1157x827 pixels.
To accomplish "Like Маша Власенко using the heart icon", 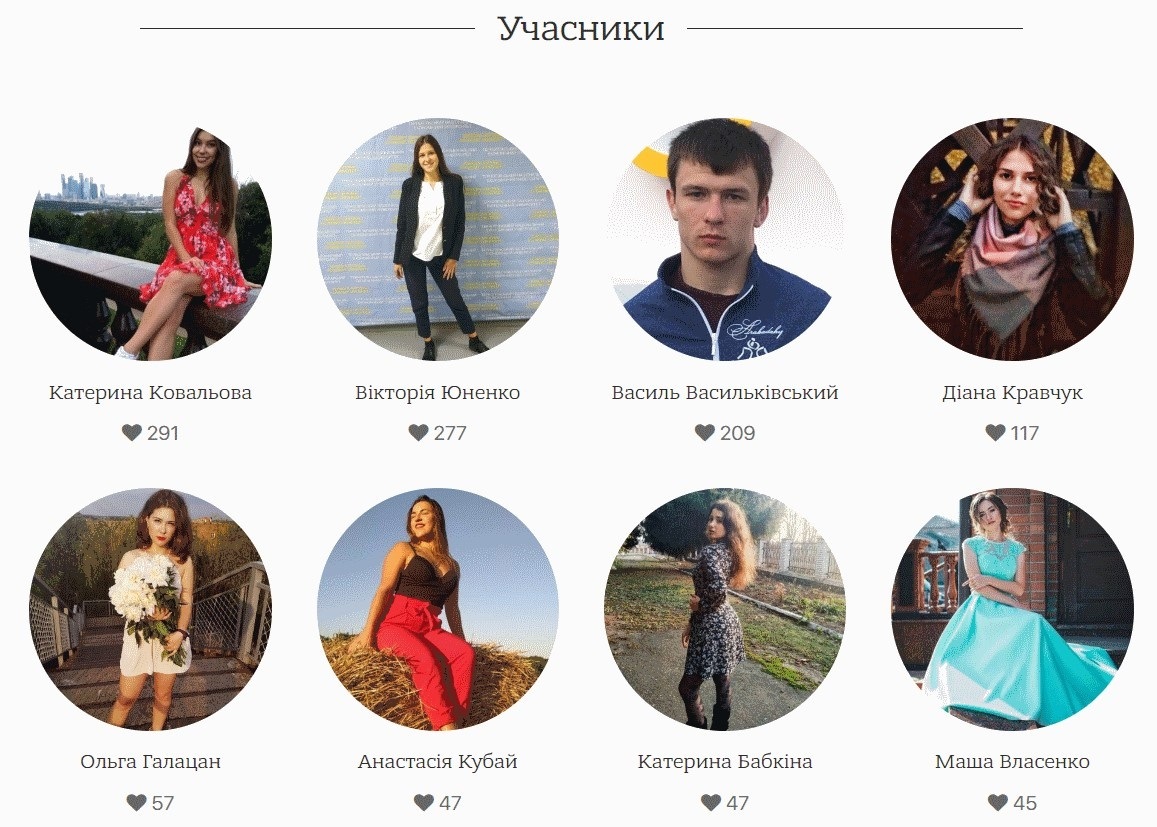I will pos(998,802).
